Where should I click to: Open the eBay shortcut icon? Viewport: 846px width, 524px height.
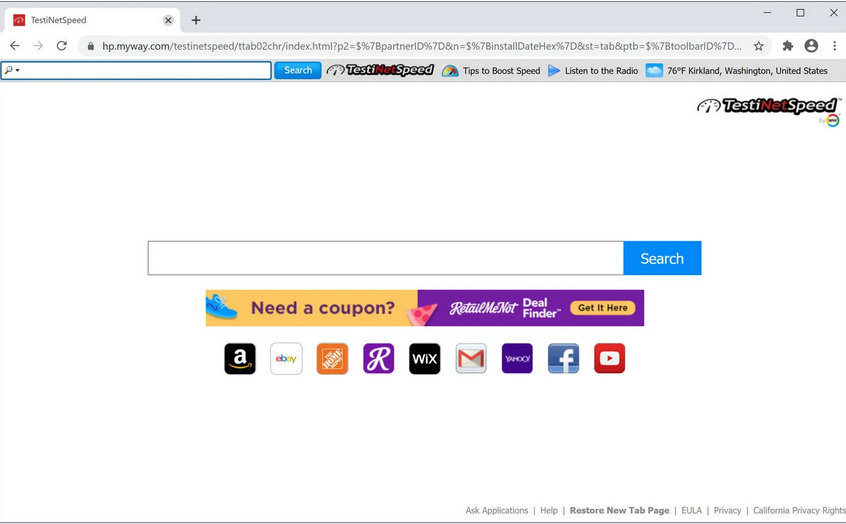(286, 359)
